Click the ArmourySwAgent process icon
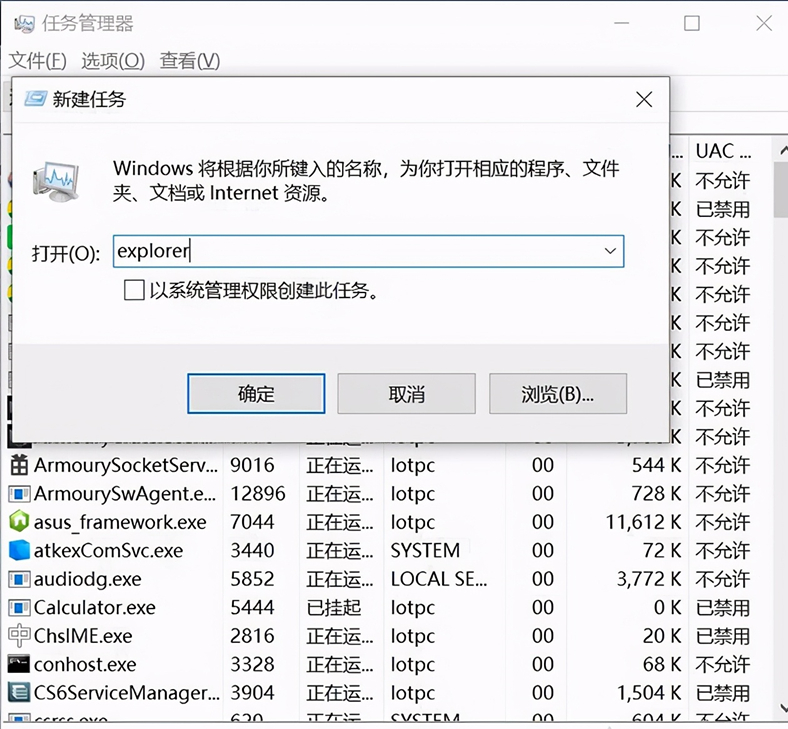This screenshot has height=729, width=788. pyautogui.click(x=19, y=493)
